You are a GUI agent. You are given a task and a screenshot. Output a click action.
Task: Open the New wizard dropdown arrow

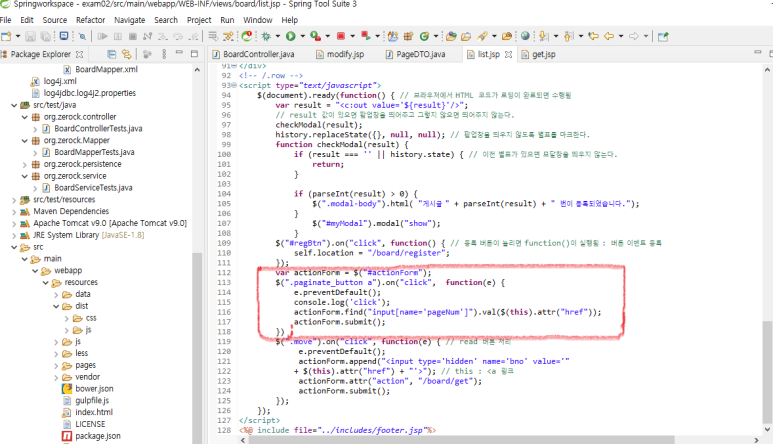(18, 36)
